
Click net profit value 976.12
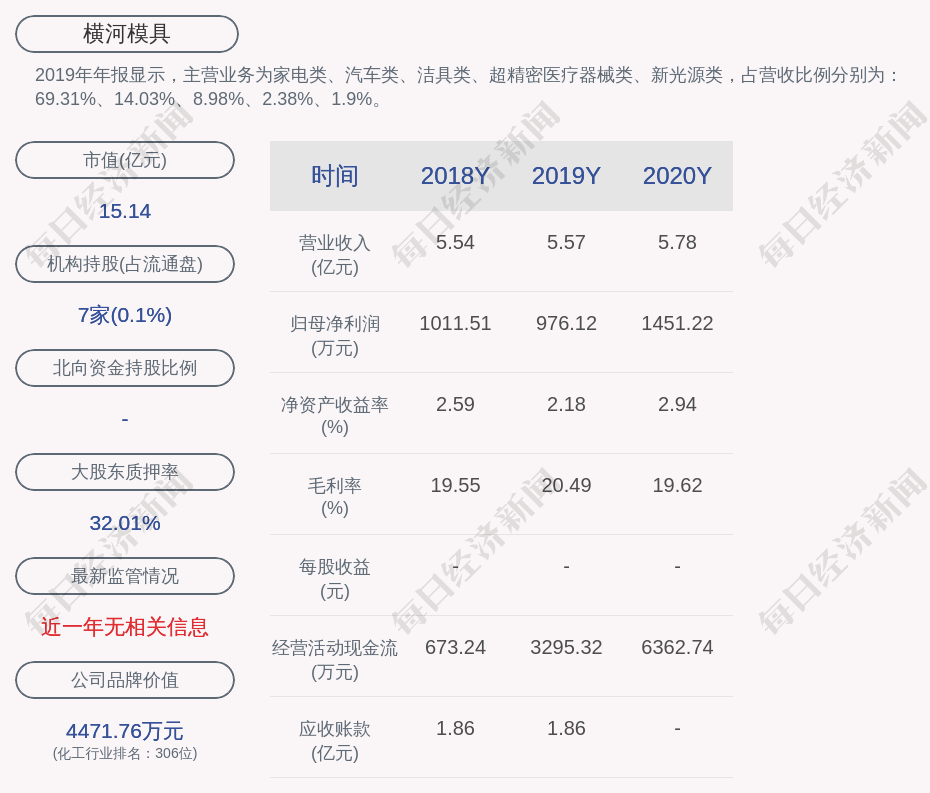click(566, 323)
